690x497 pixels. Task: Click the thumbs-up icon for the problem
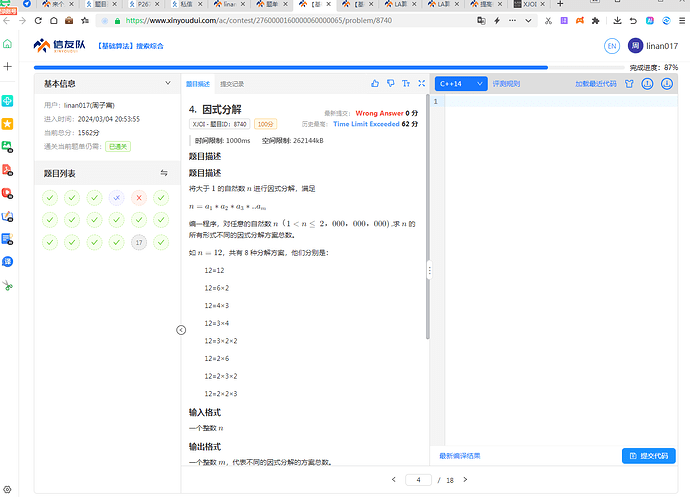[375, 83]
